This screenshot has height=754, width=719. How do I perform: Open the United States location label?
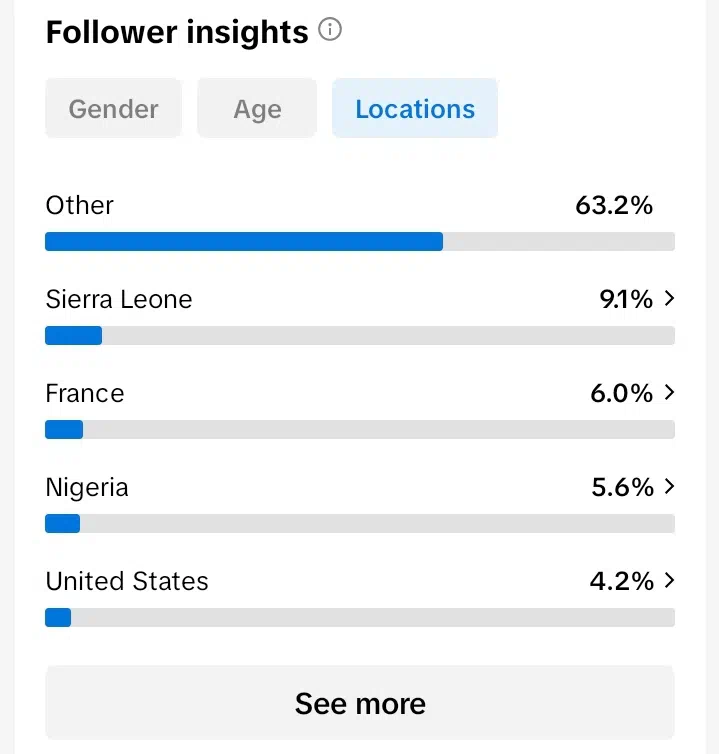point(127,581)
